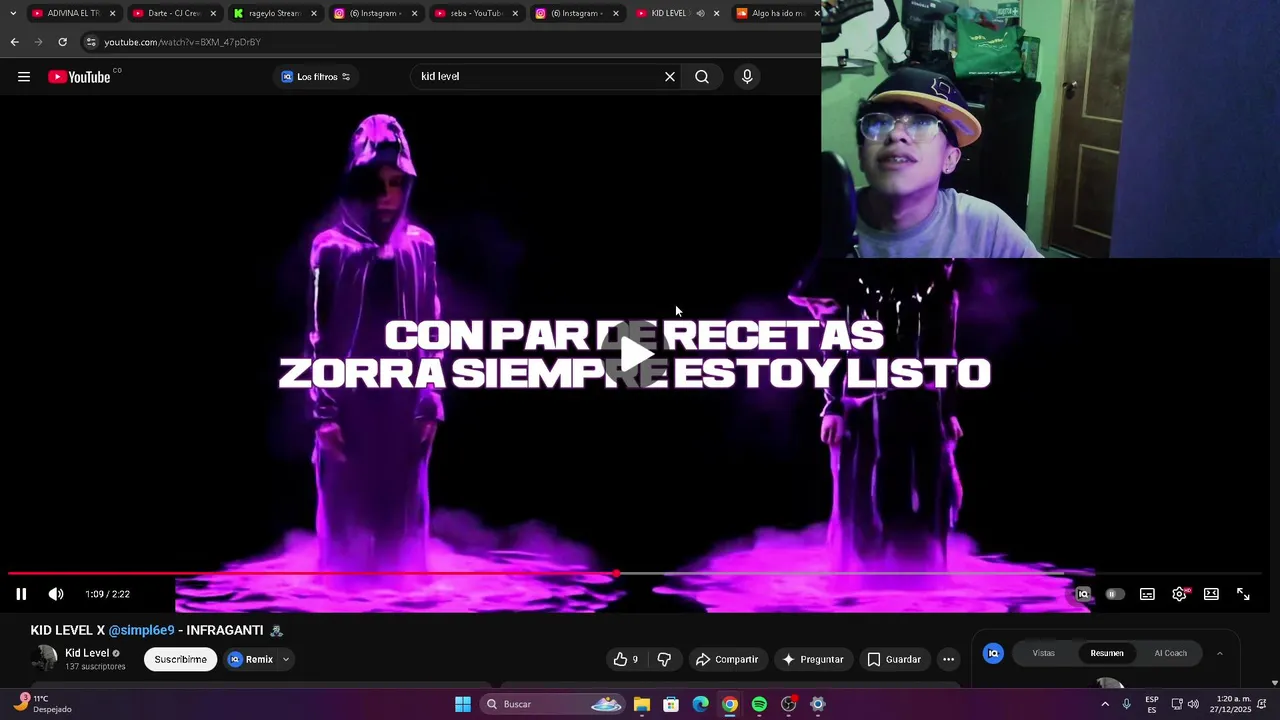Screen dimensions: 1280x720
Task: Enter fullscreen mode
Action: pyautogui.click(x=1243, y=594)
